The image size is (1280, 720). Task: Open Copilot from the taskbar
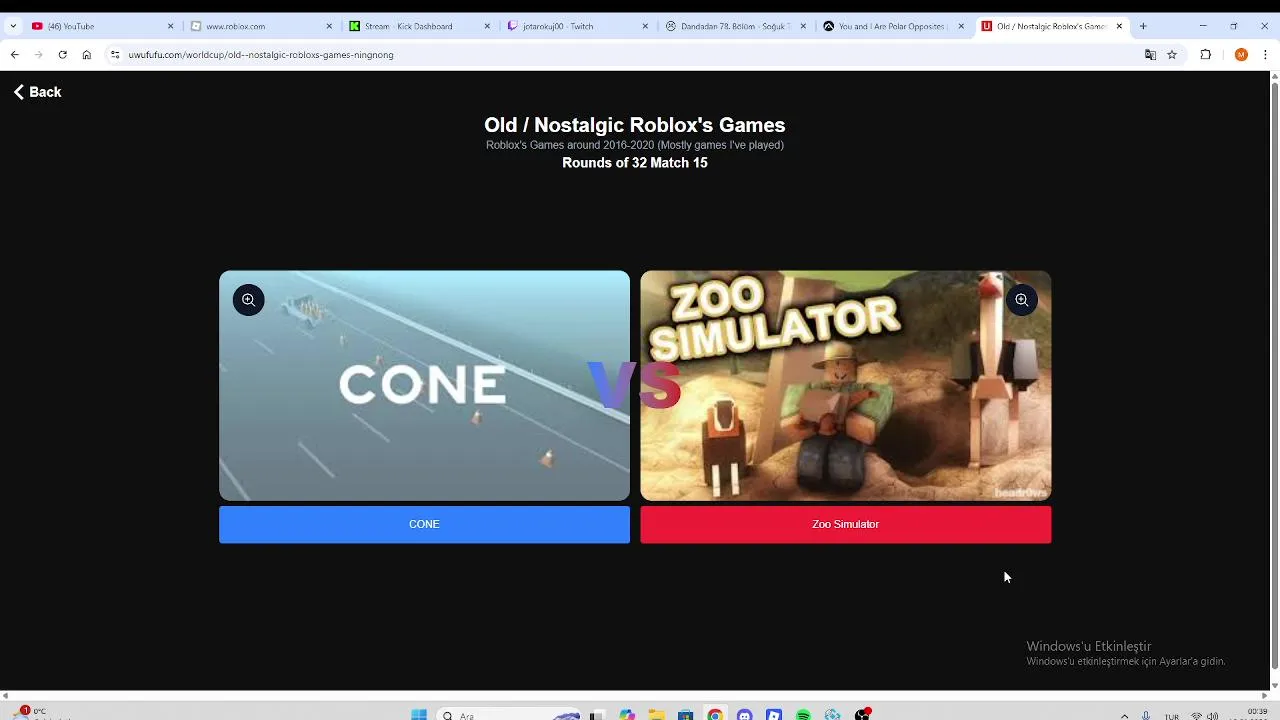point(627,714)
